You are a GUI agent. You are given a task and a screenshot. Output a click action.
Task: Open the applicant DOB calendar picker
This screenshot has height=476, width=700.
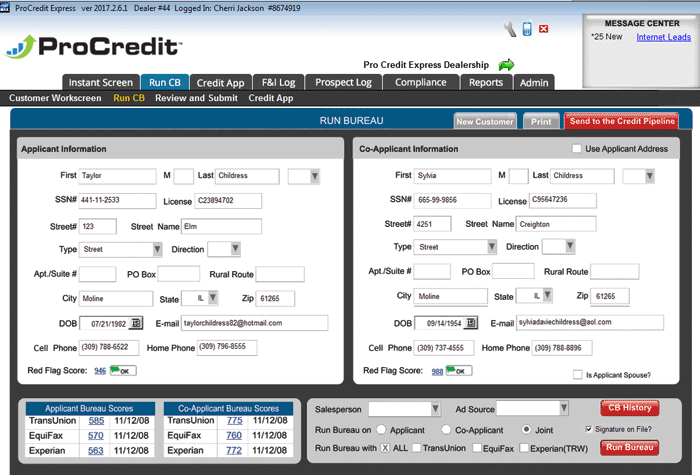coord(136,323)
